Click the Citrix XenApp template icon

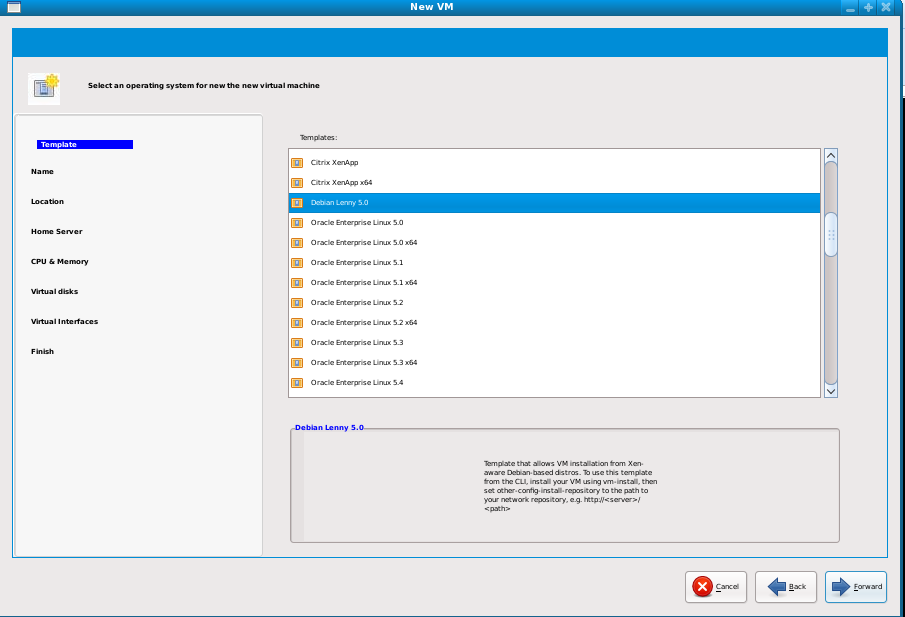pos(296,162)
